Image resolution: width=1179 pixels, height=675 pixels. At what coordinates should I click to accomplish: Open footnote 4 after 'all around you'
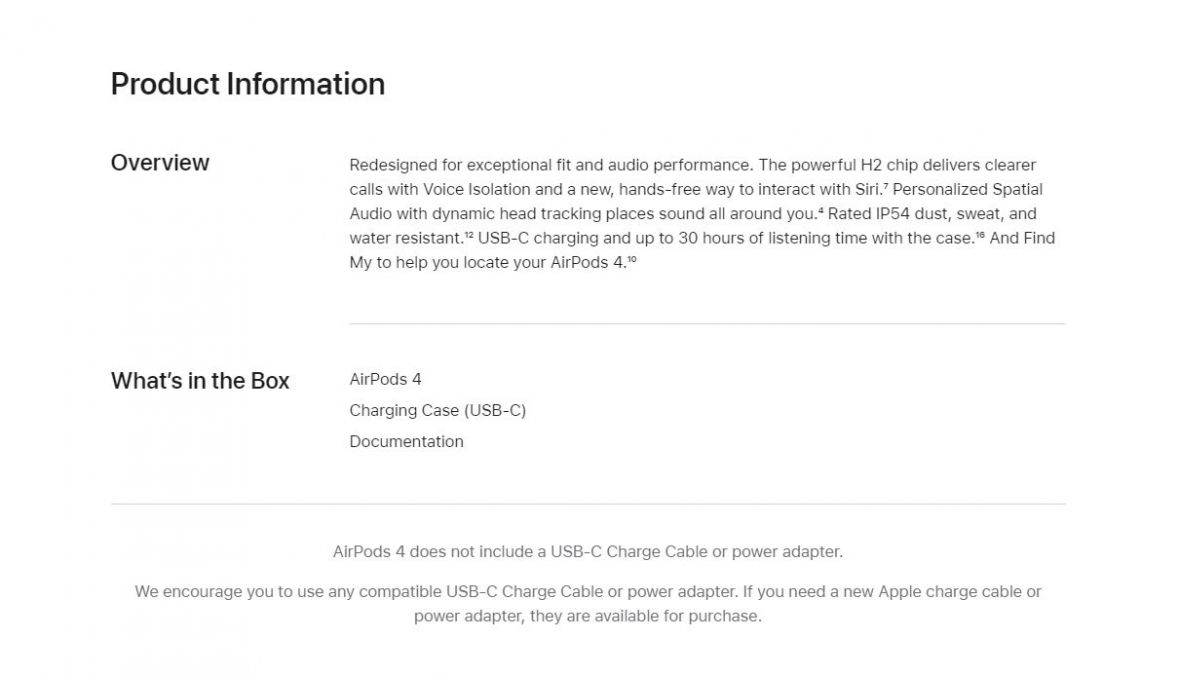(x=820, y=210)
